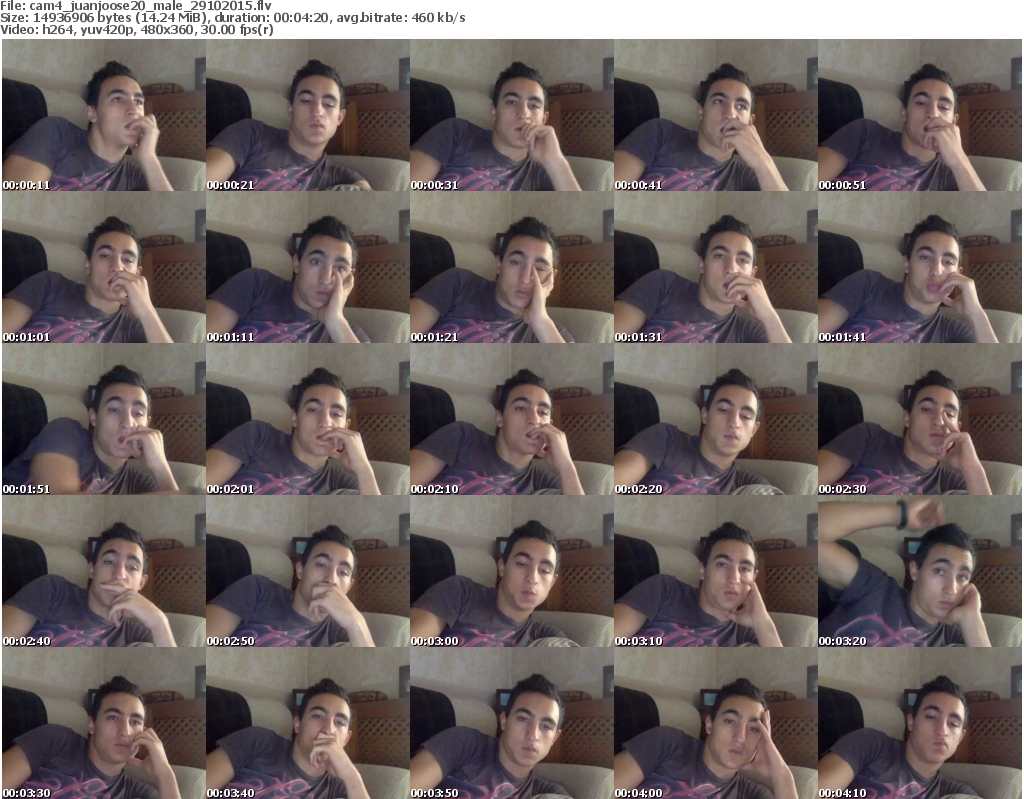Open the frame at 00:01:41
1024x799 pixels.
pyautogui.click(x=920, y=267)
